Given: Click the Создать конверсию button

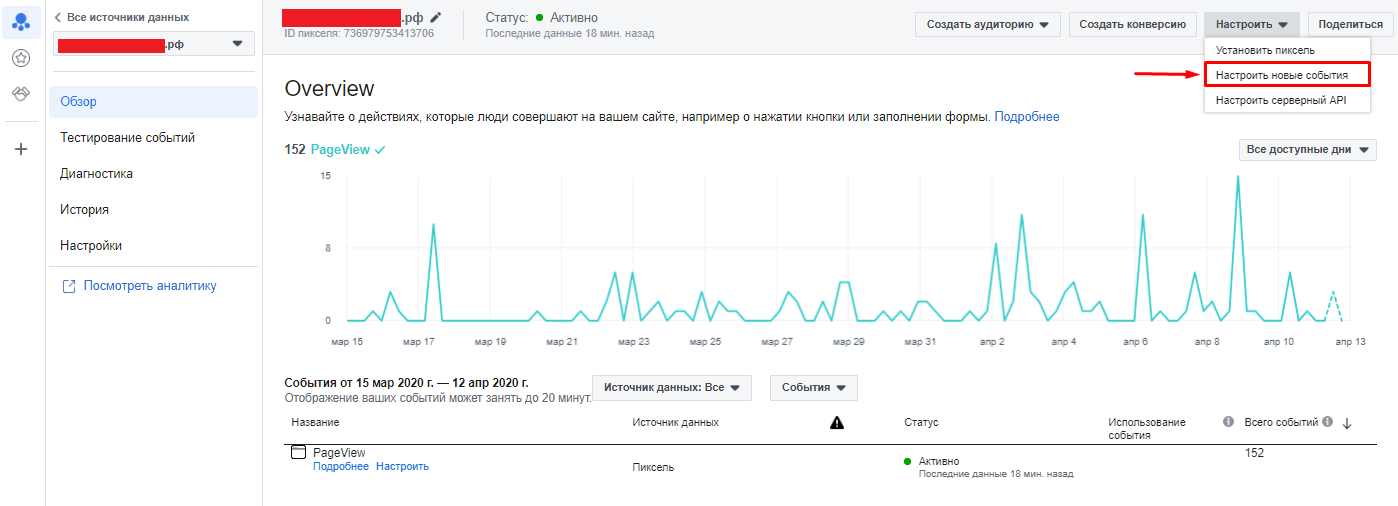Looking at the screenshot, I should point(1132,24).
